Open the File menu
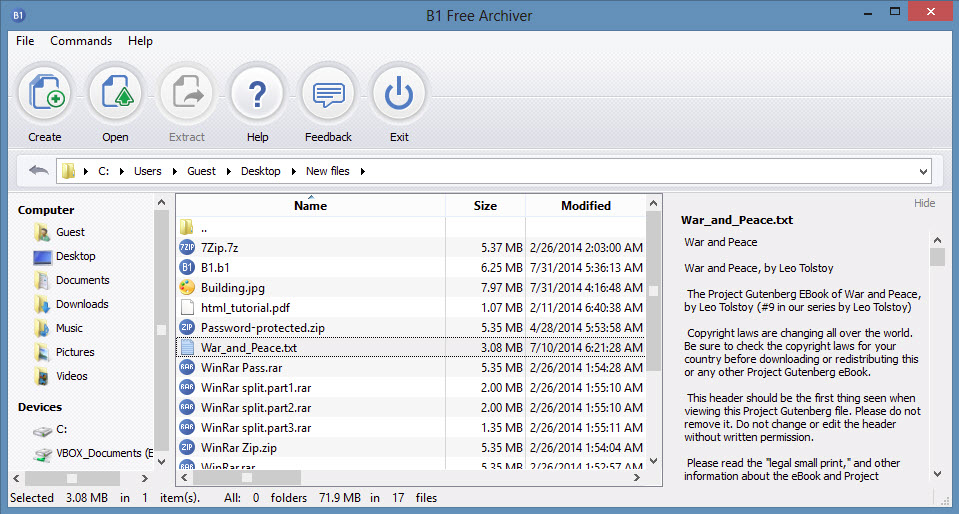Image resolution: width=959 pixels, height=514 pixels. tap(25, 41)
